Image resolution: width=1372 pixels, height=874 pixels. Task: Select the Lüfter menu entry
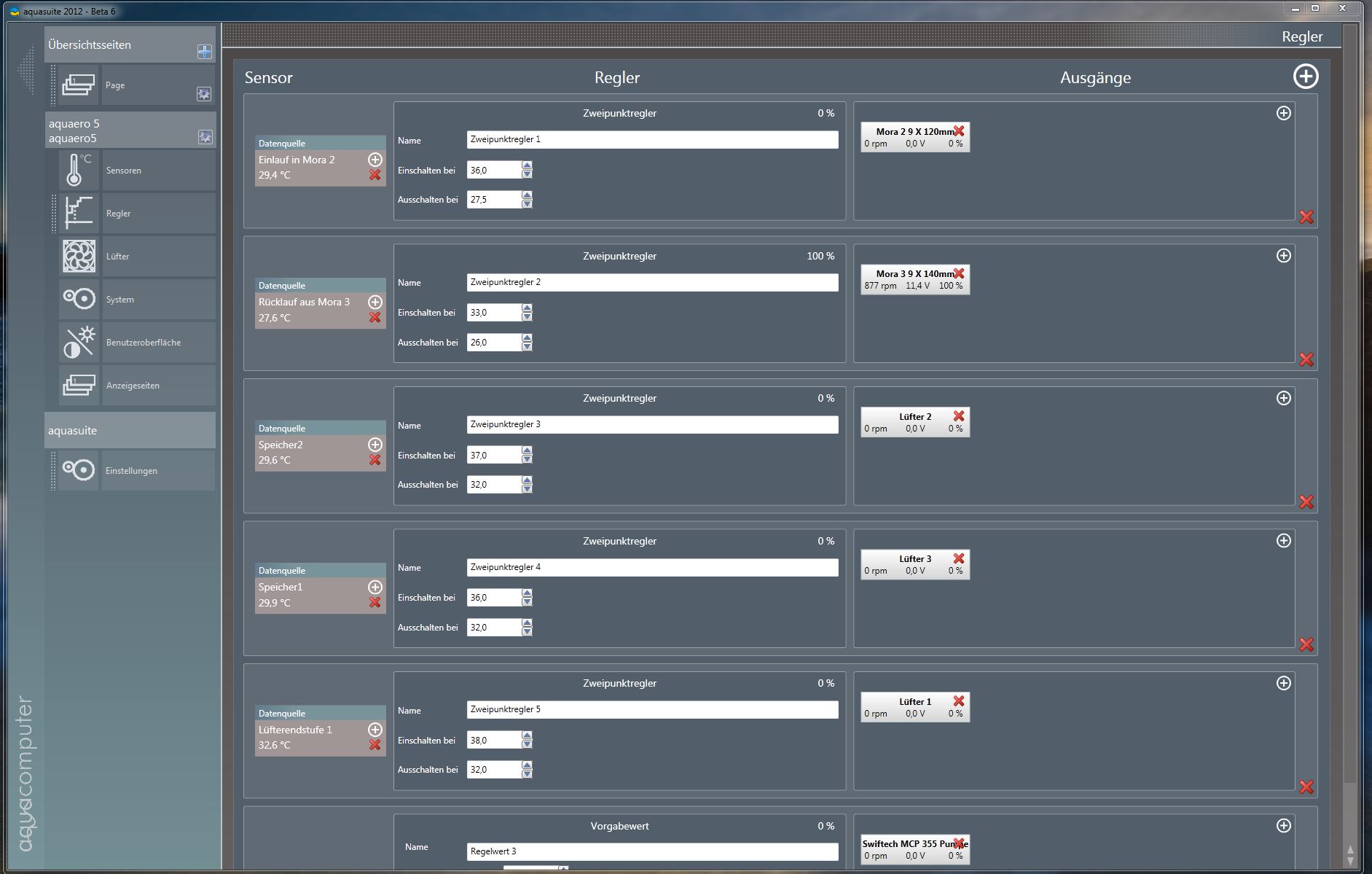158,256
